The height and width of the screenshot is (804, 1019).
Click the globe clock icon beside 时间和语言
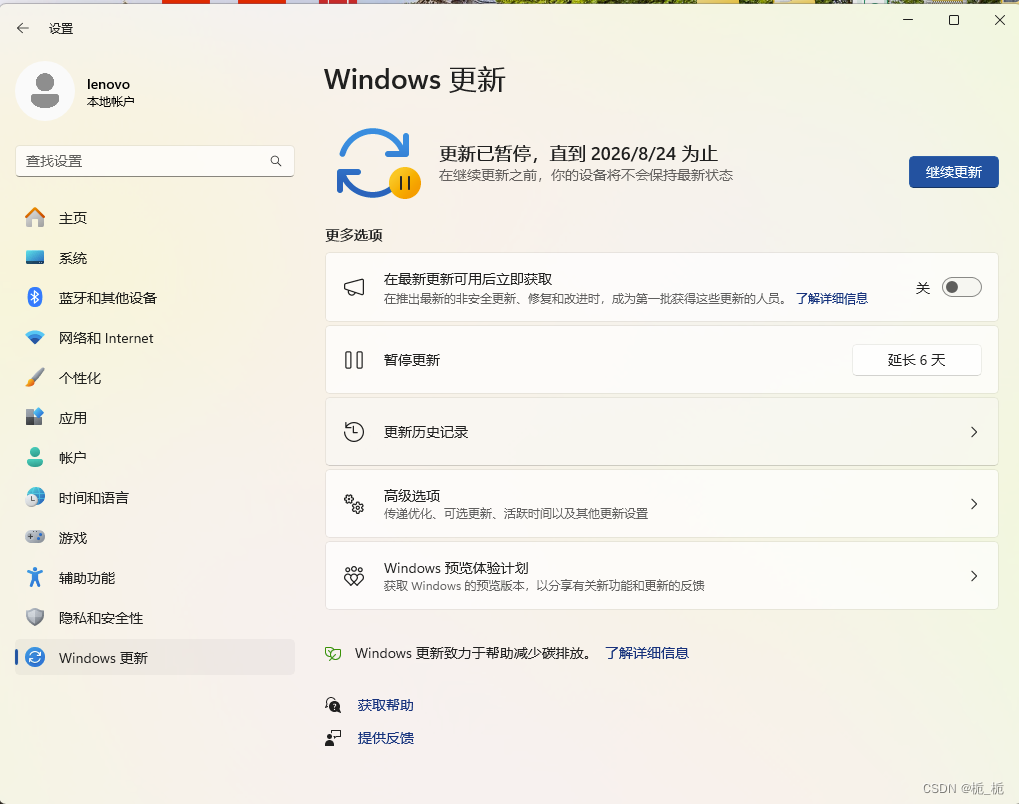[x=35, y=497]
